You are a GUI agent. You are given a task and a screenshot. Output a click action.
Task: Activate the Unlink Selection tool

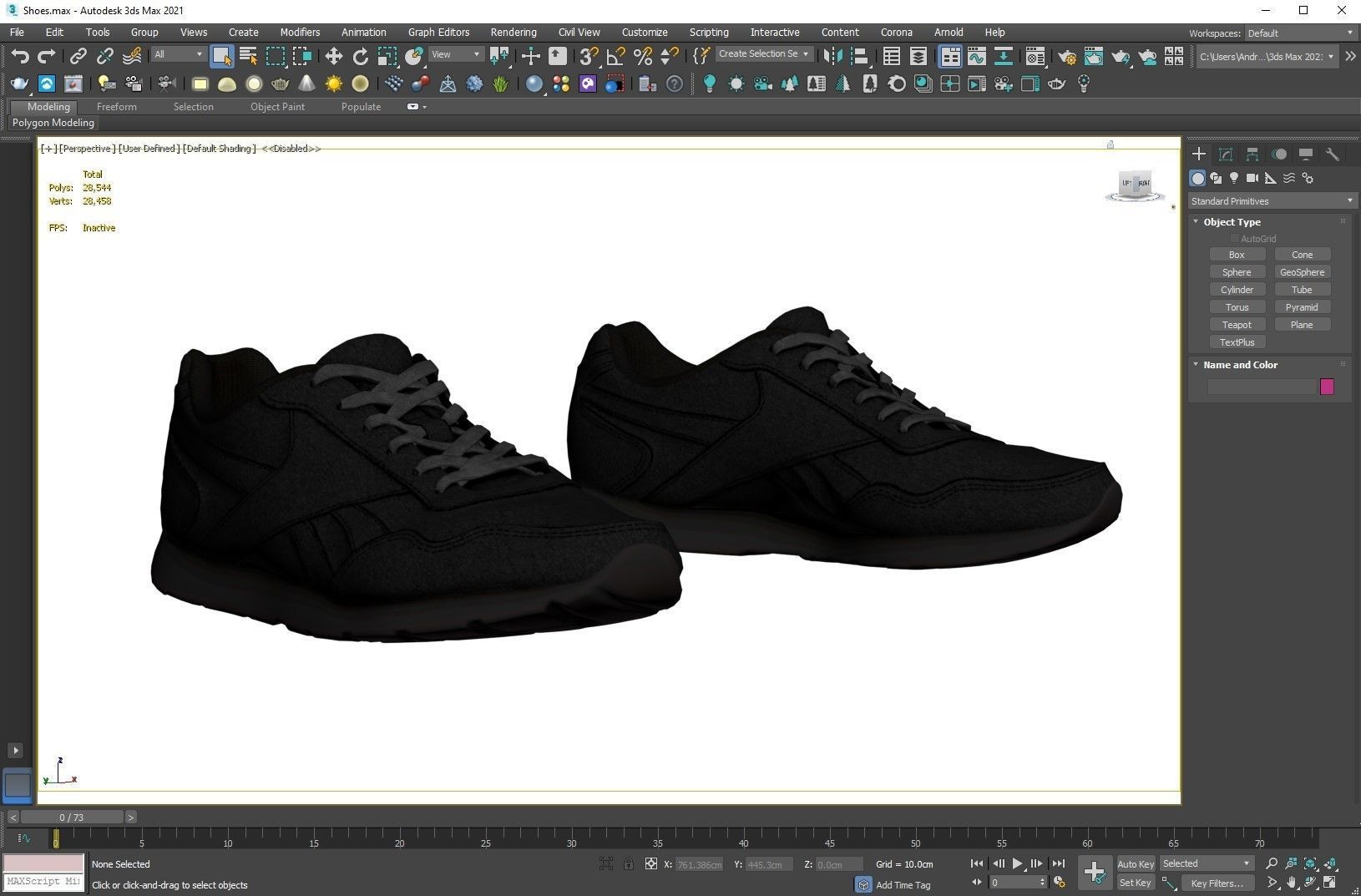(104, 56)
